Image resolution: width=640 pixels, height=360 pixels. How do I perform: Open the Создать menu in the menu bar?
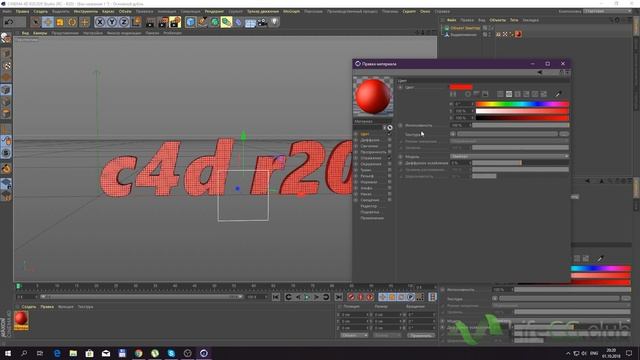pyautogui.click(x=40, y=11)
